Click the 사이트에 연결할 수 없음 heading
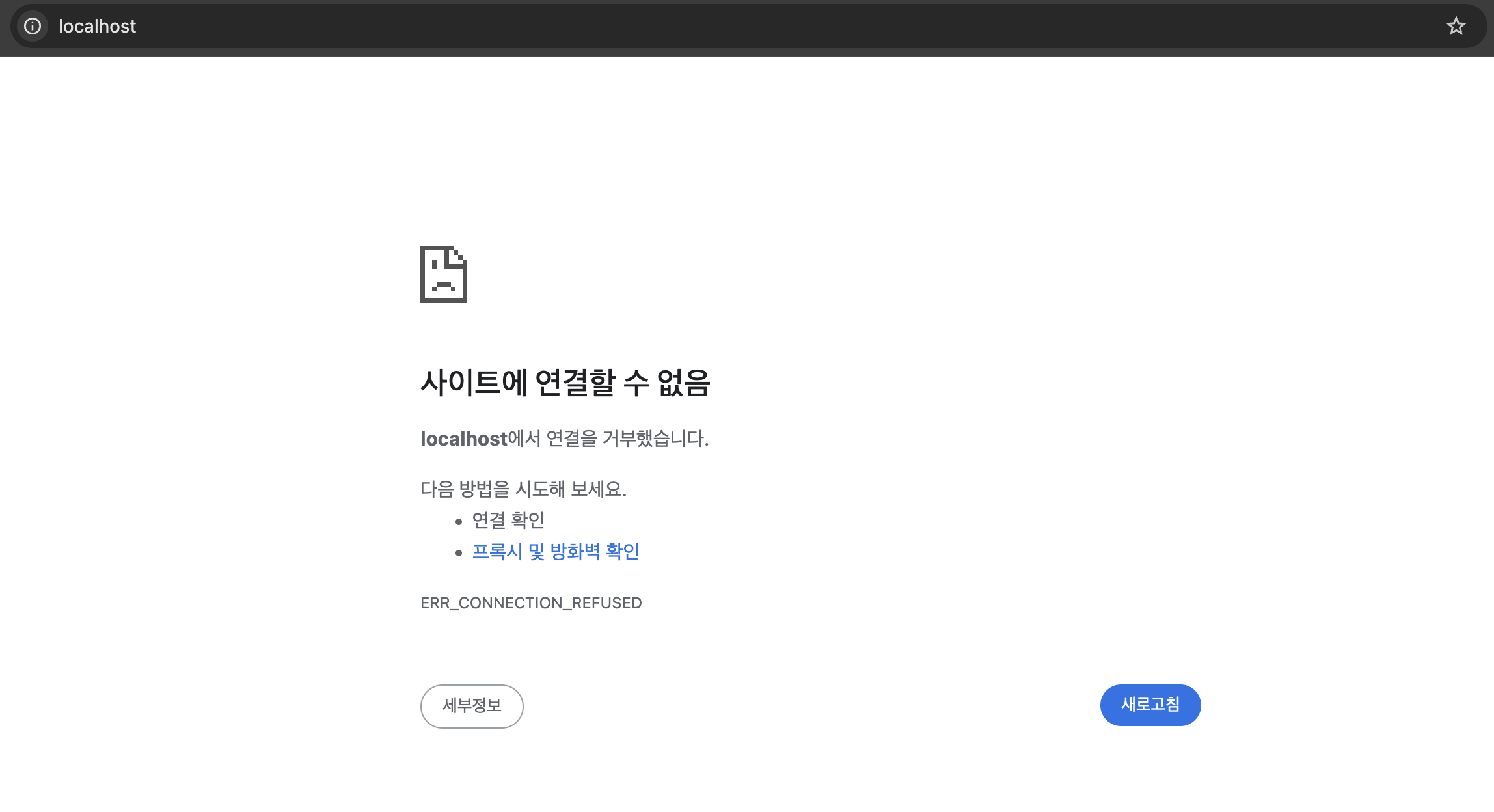The height and width of the screenshot is (812, 1494). pos(565,383)
